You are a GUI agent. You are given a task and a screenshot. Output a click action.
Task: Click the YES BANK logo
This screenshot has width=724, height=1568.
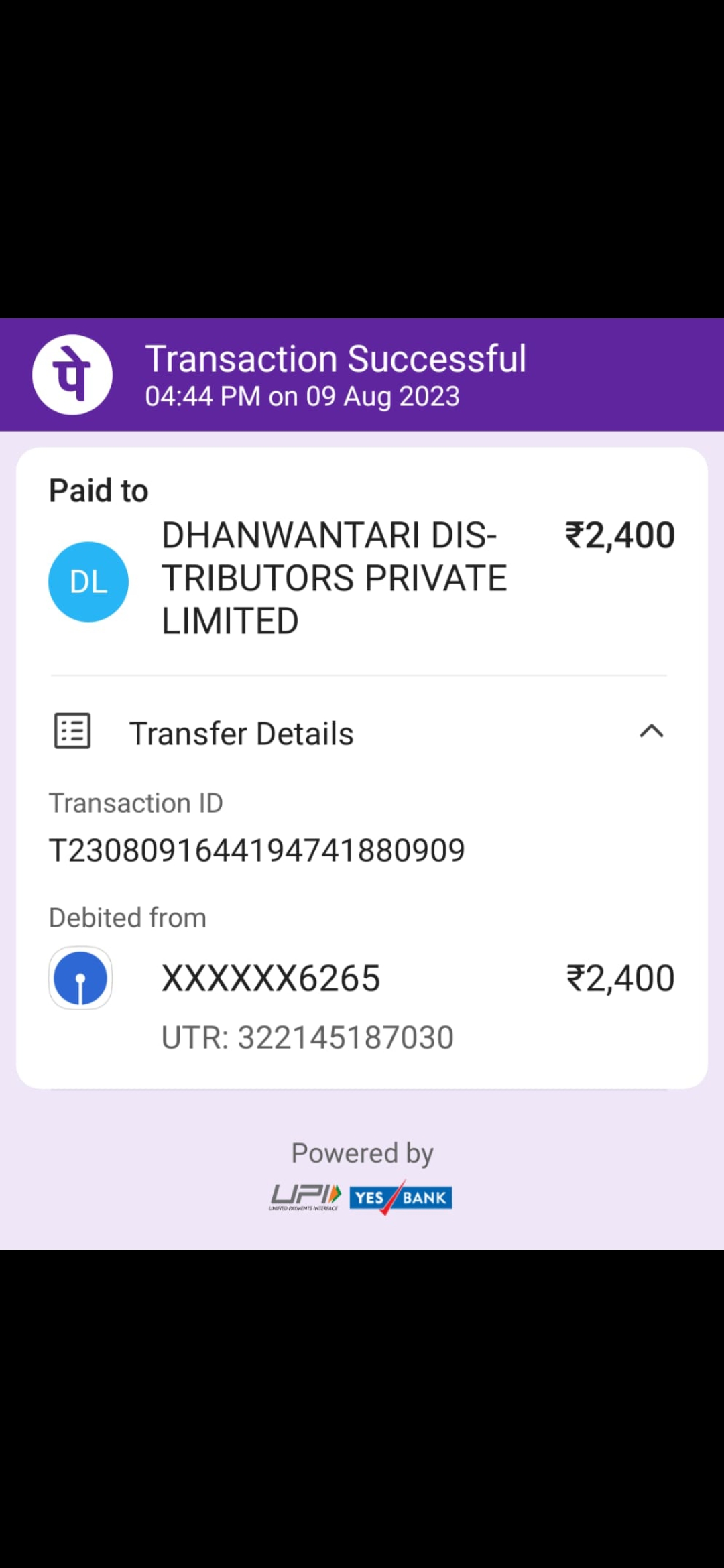pos(401,1197)
